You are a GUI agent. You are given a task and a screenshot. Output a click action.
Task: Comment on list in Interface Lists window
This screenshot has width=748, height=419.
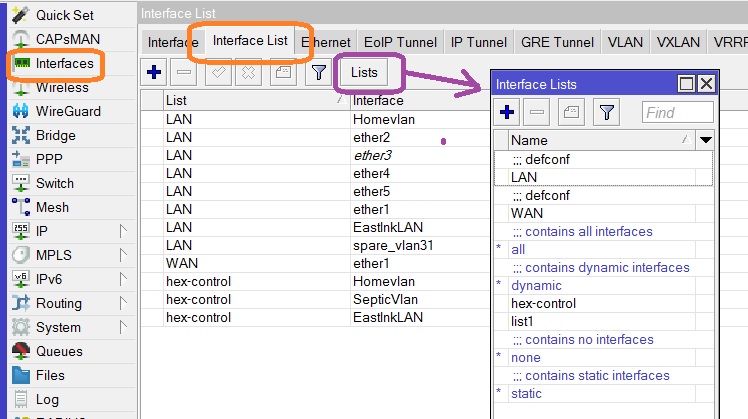(x=571, y=112)
